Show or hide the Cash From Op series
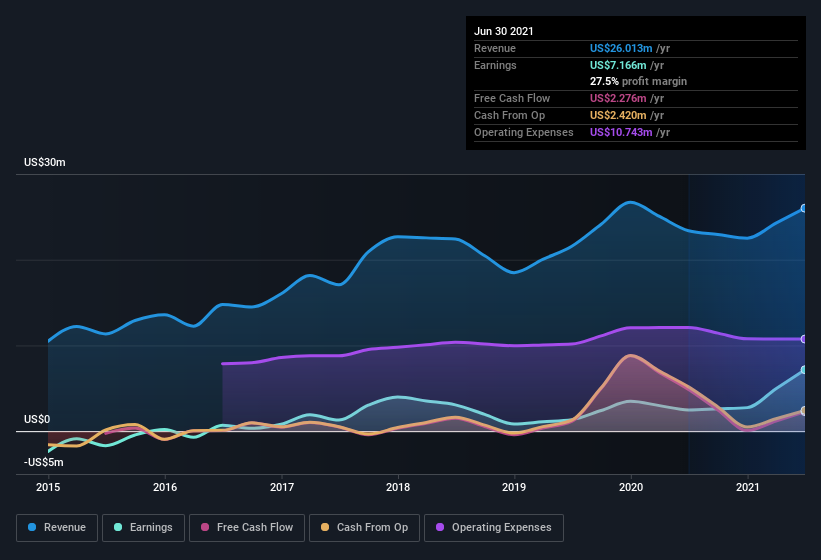The width and height of the screenshot is (821, 560). click(x=362, y=527)
